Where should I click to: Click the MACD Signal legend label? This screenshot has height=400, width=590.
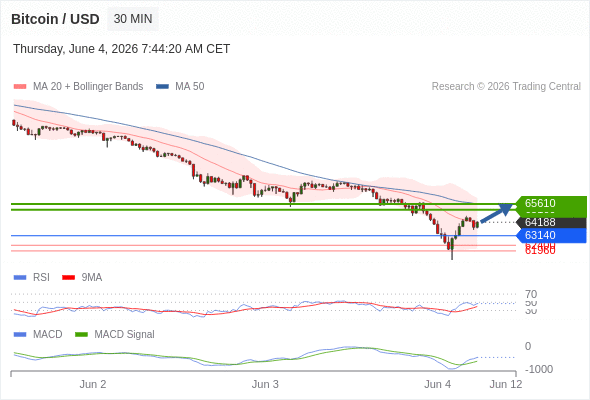tap(125, 335)
